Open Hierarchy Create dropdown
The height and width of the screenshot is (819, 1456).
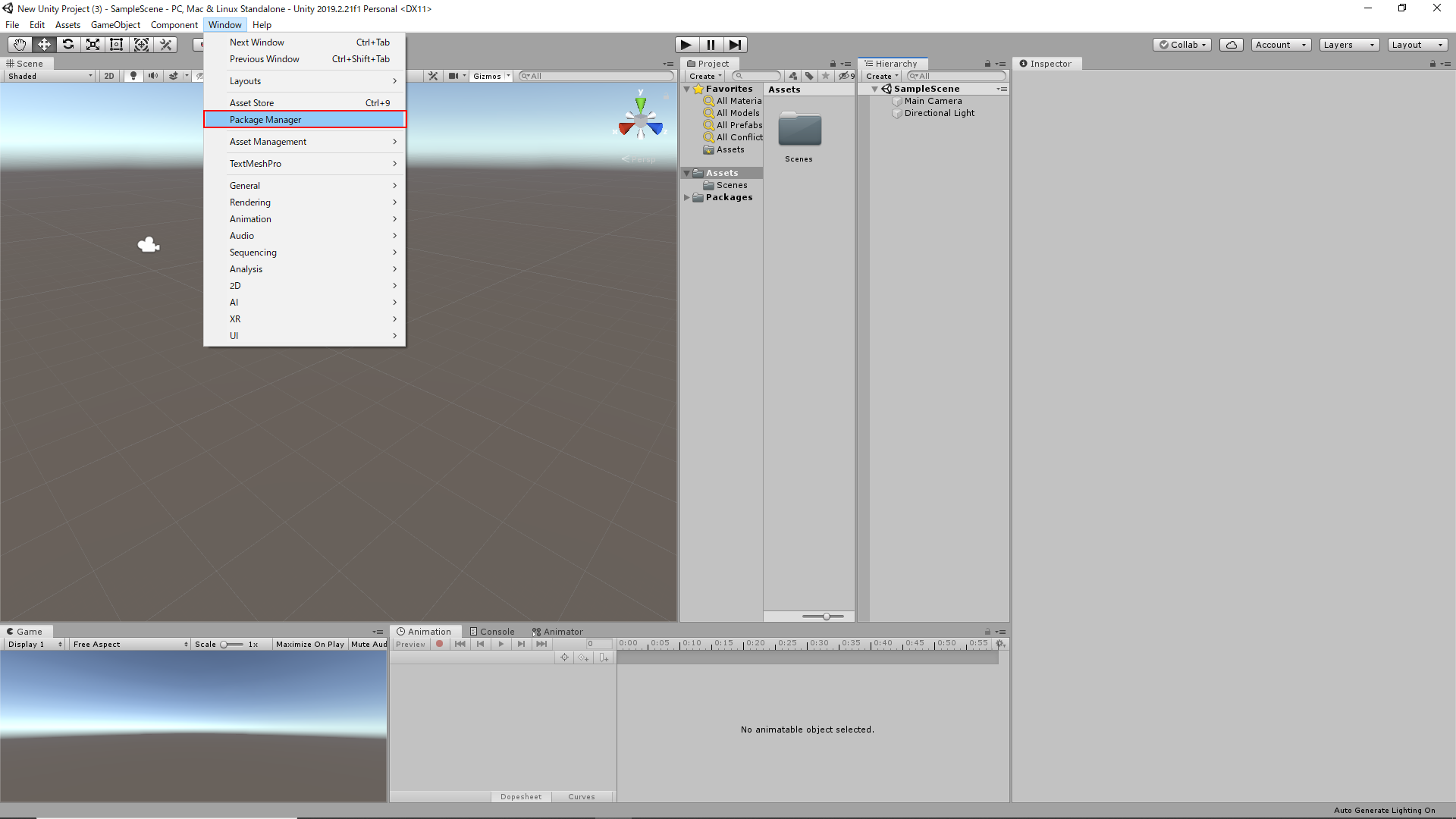pos(882,76)
